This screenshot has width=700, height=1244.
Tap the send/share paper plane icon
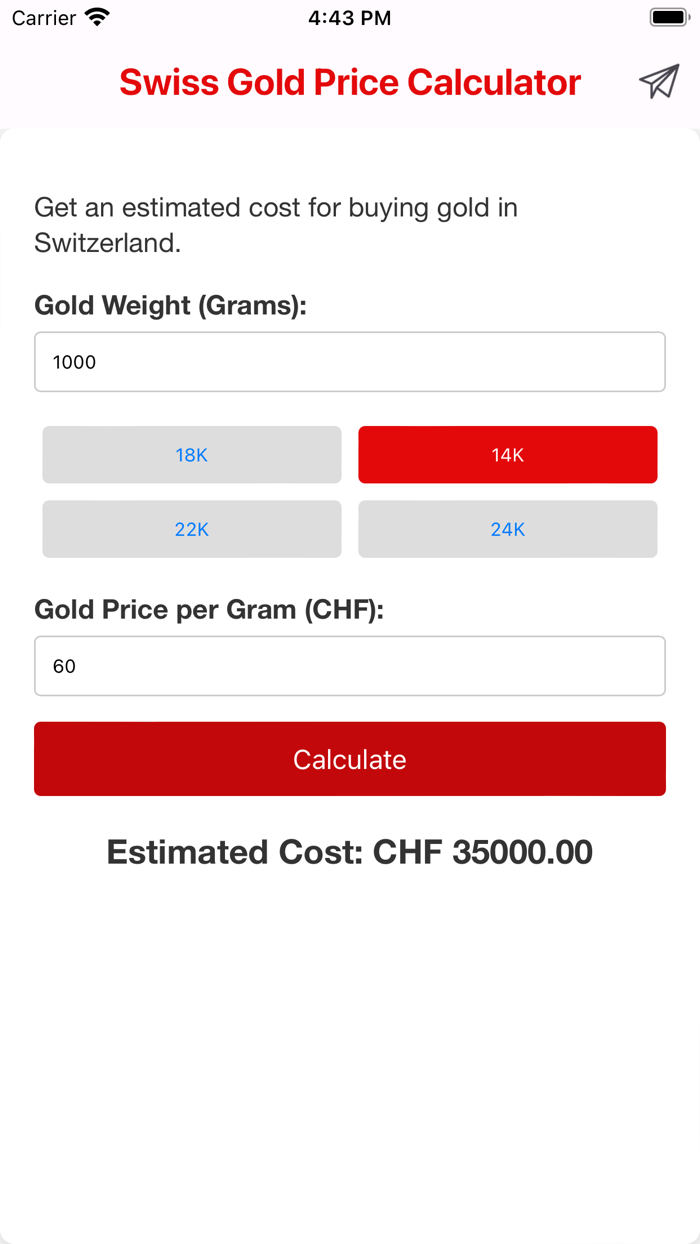pyautogui.click(x=658, y=82)
